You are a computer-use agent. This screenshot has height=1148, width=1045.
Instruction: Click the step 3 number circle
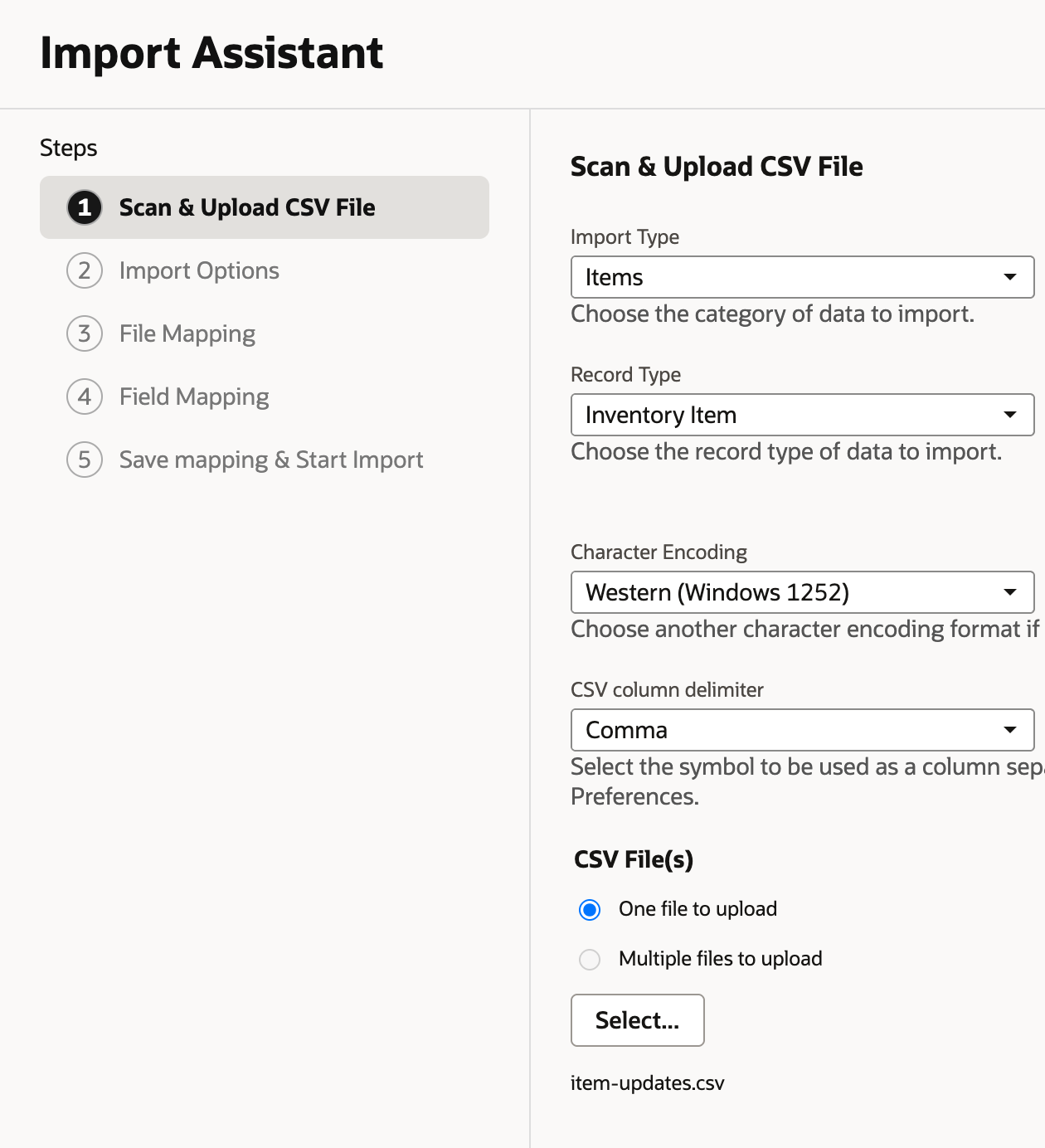pyautogui.click(x=85, y=333)
